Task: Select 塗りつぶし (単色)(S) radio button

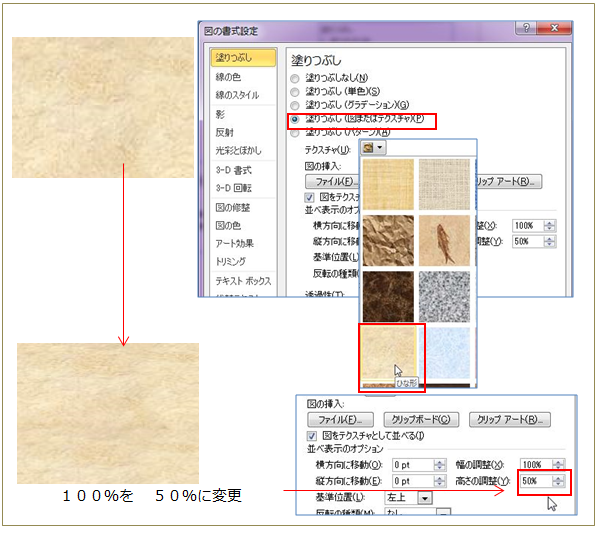Action: pyautogui.click(x=294, y=92)
